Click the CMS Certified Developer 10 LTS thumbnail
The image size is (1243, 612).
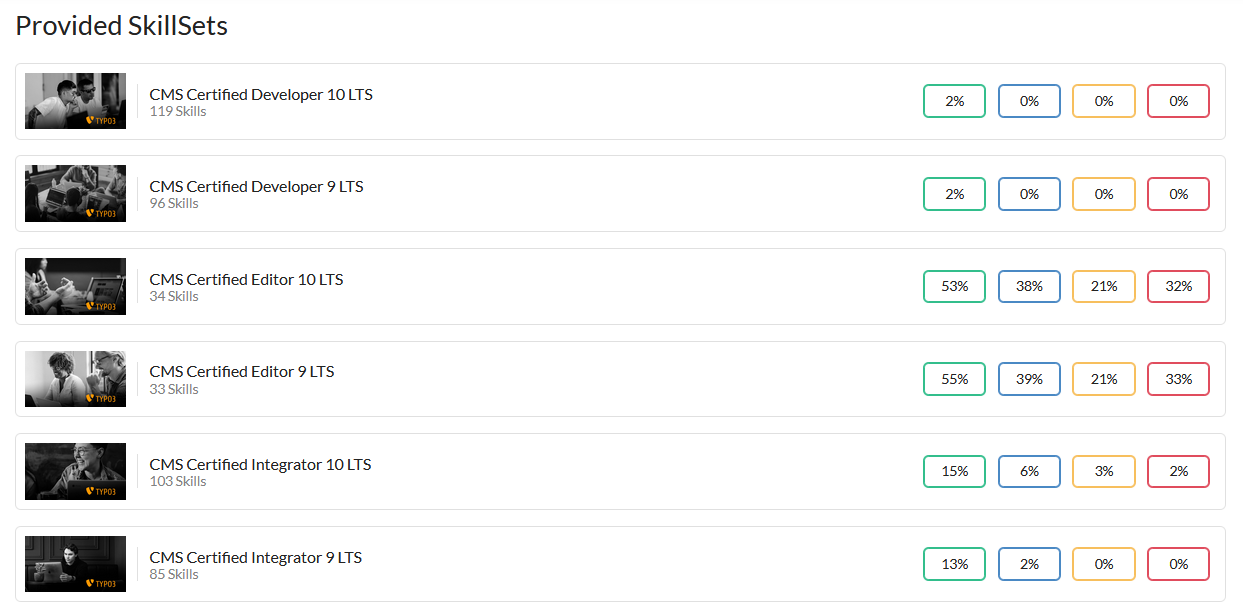tap(75, 101)
